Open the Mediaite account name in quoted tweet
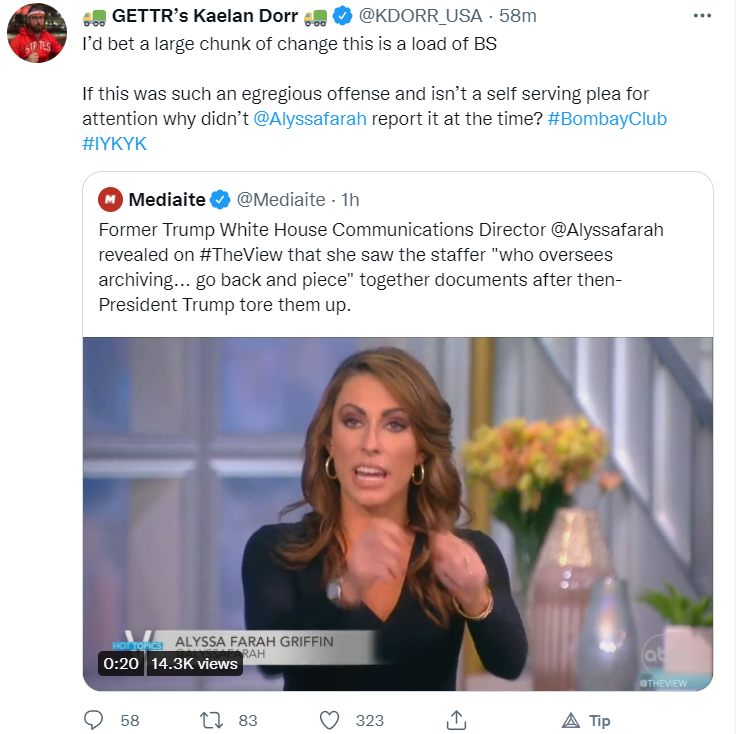 (167, 200)
